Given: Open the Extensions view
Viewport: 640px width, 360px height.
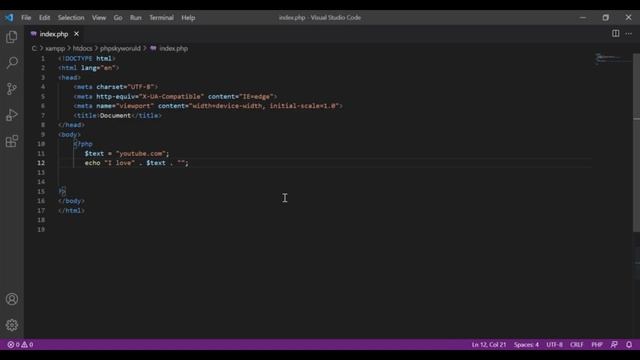Looking at the screenshot, I should [x=12, y=141].
